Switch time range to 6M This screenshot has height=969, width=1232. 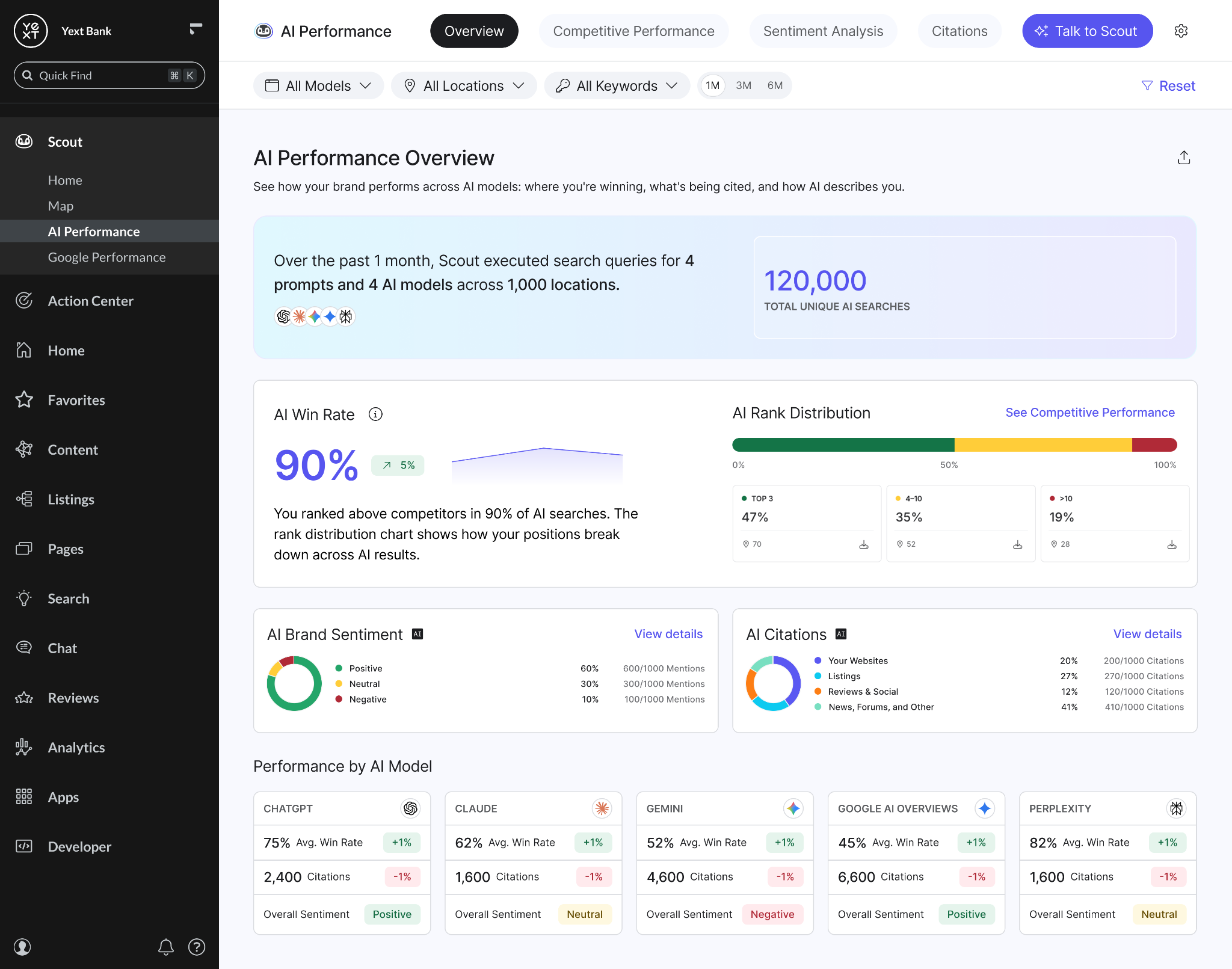click(775, 85)
